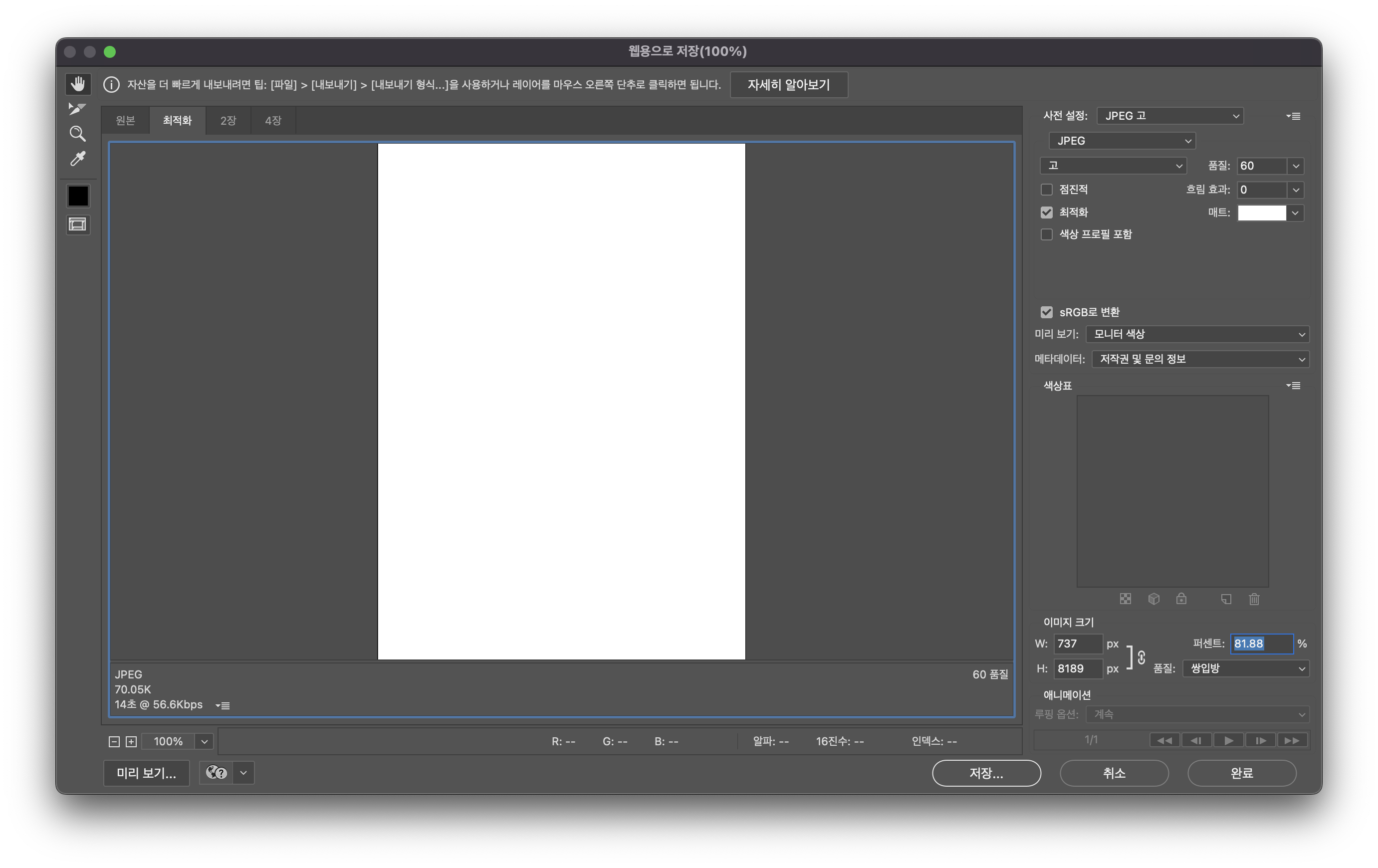1378x868 pixels.
Task: Toggle the sRGB로 변환 checkbox
Action: 1047,312
